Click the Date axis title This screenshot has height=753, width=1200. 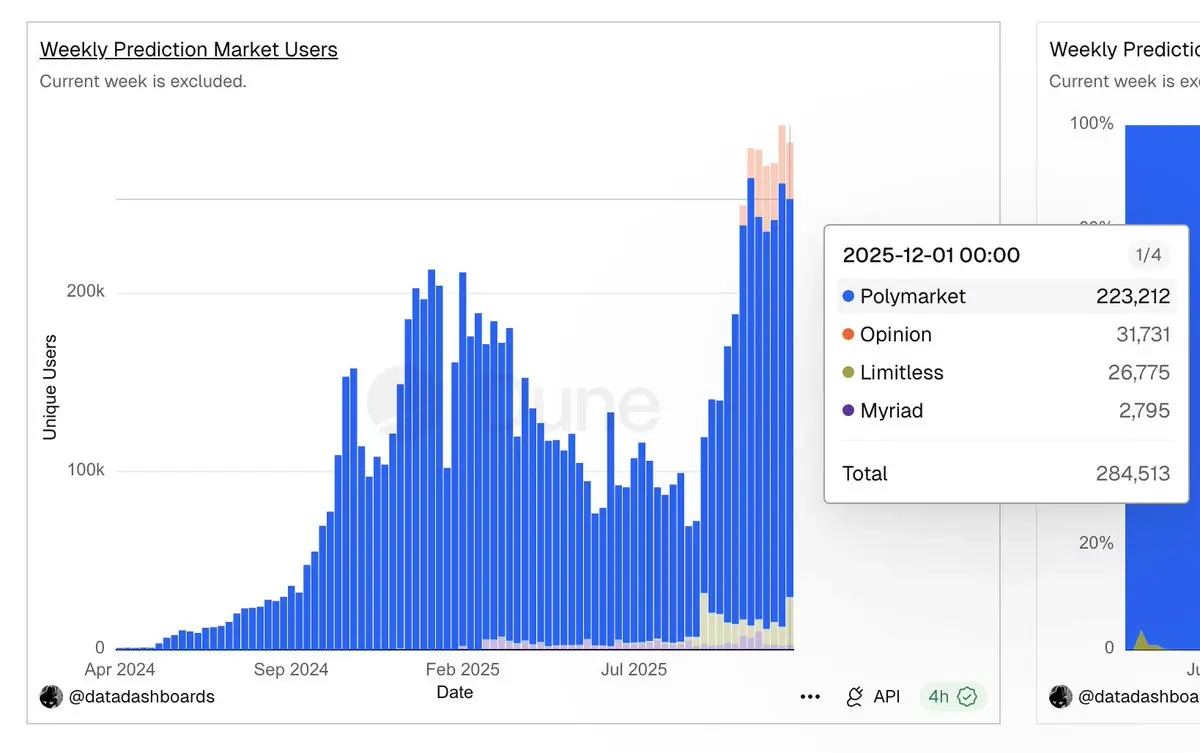click(x=455, y=692)
